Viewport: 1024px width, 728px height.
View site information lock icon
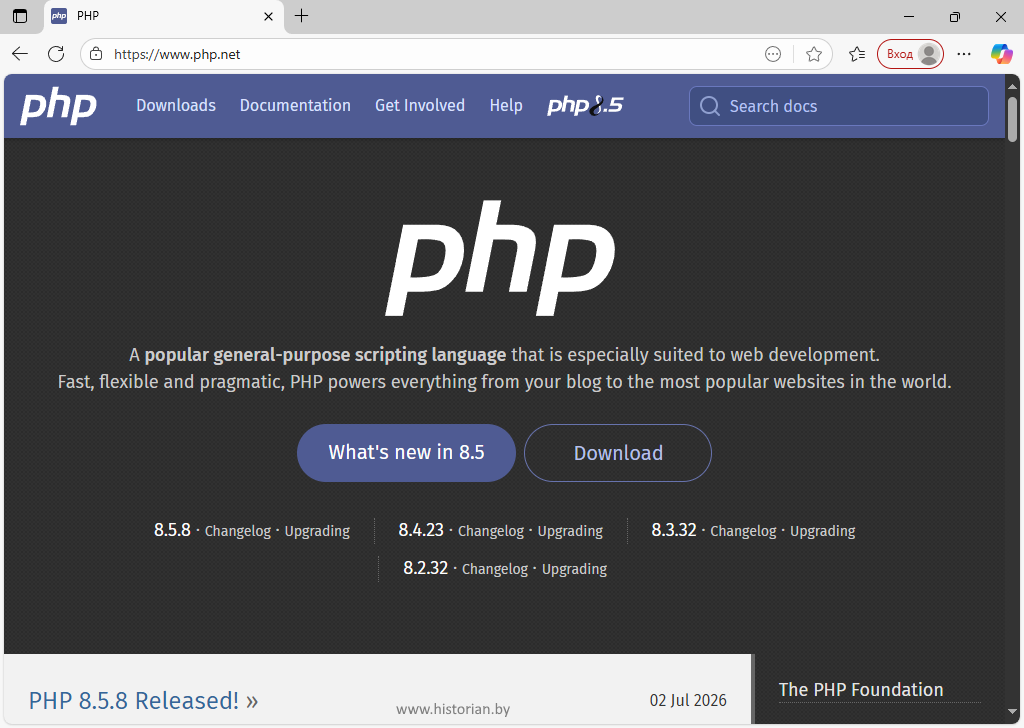(96, 54)
